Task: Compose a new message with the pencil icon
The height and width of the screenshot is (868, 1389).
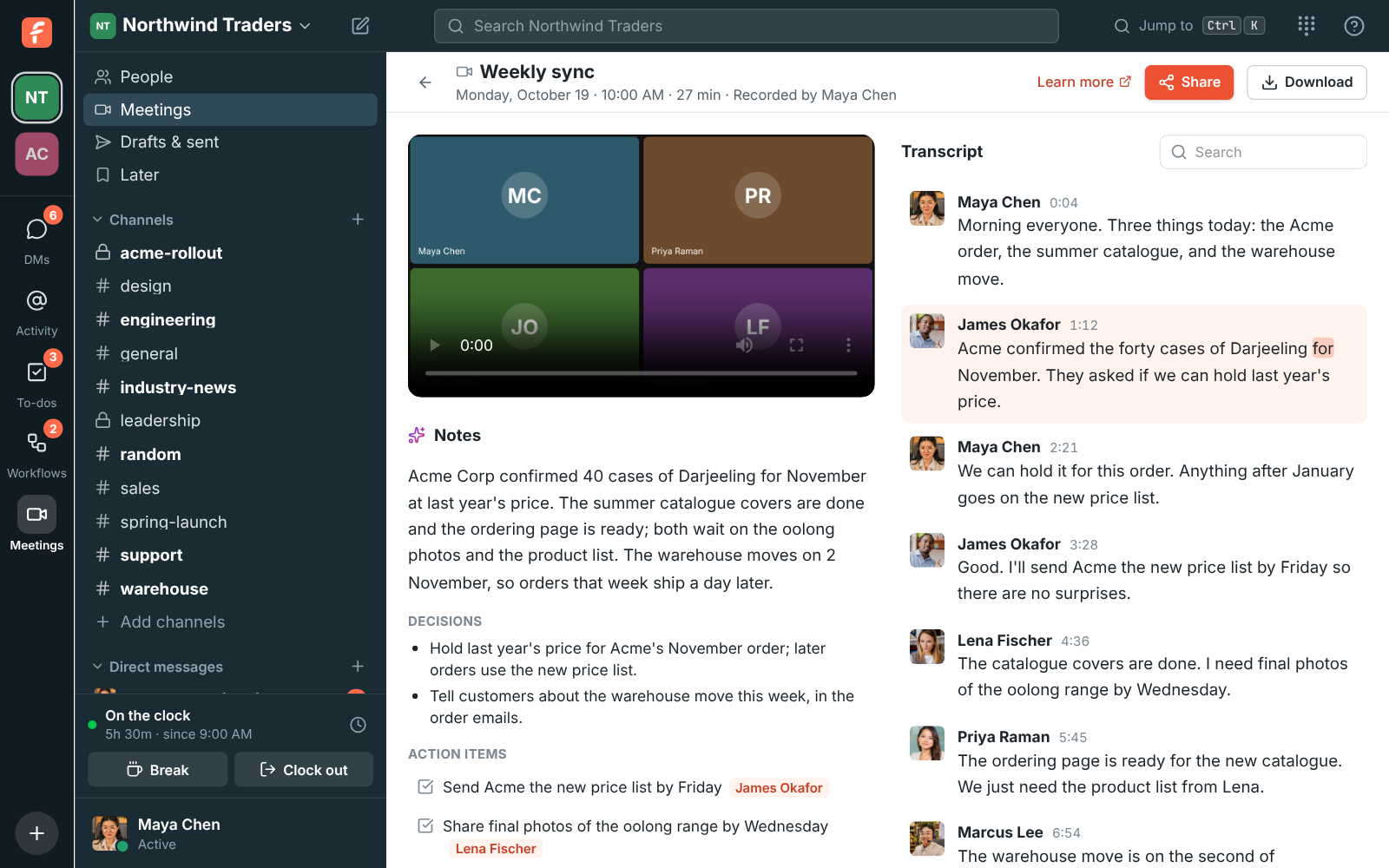Action: pyautogui.click(x=360, y=26)
